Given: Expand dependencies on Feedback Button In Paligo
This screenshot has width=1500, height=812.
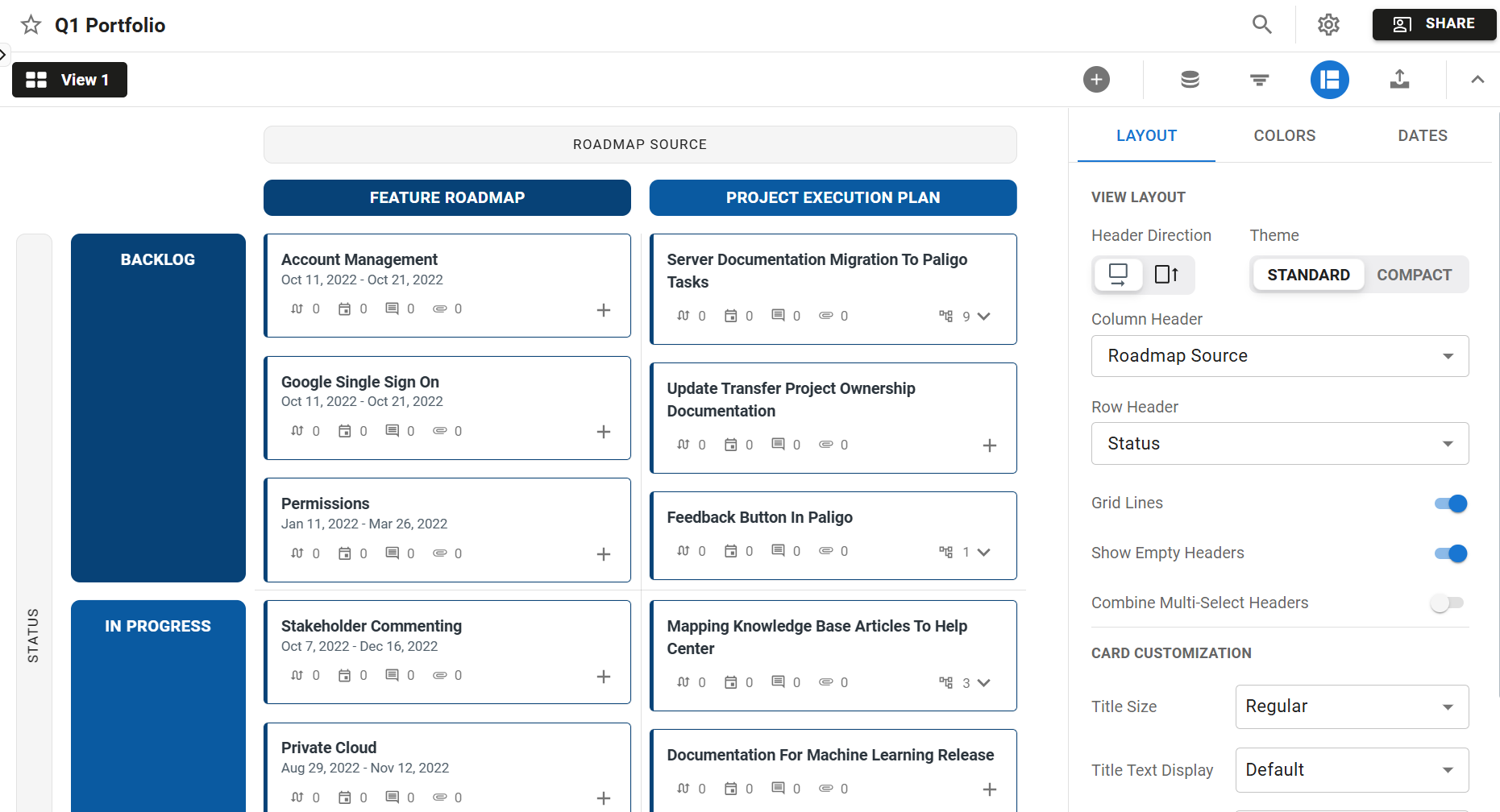Looking at the screenshot, I should pos(982,553).
